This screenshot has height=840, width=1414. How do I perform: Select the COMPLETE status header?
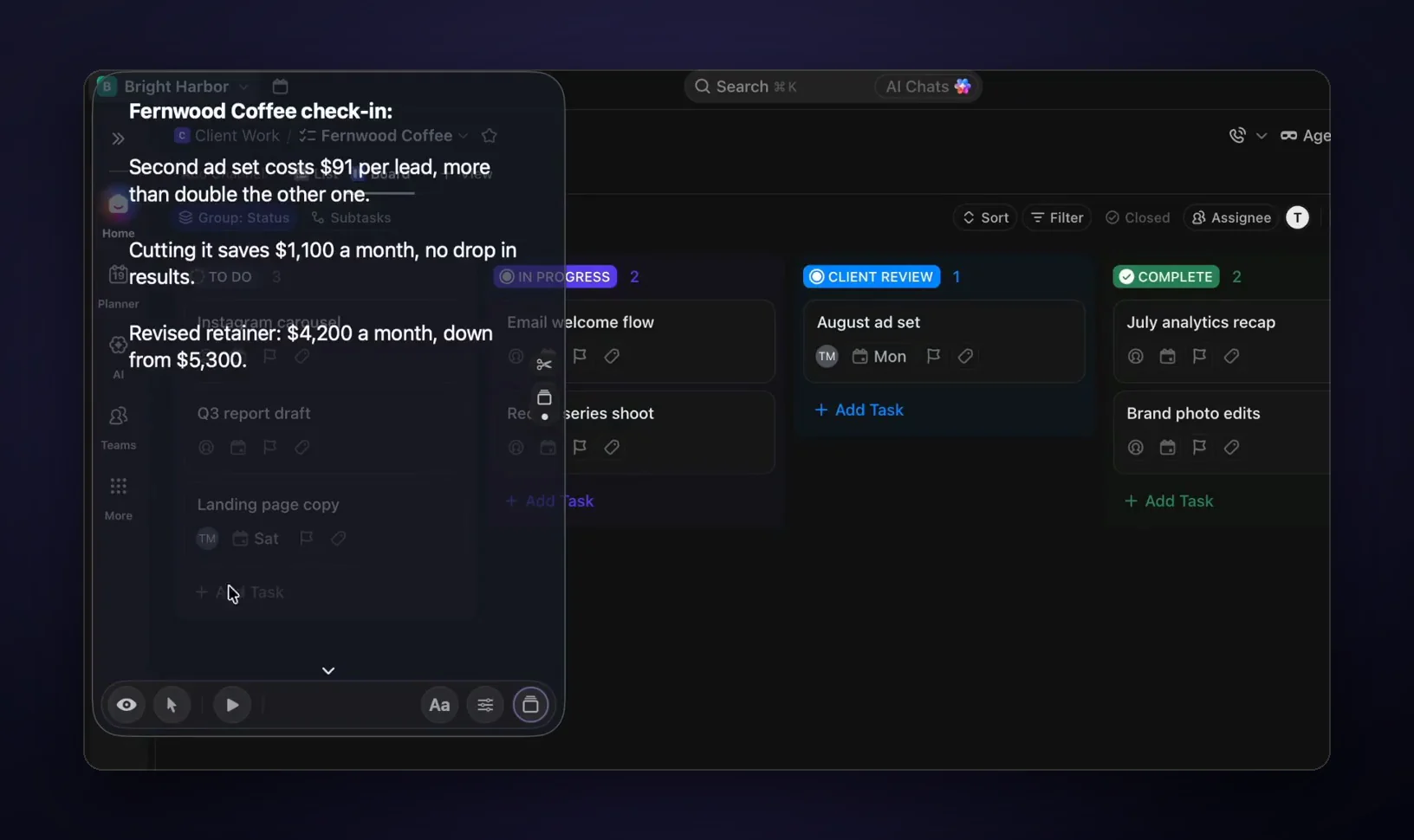pyautogui.click(x=1166, y=276)
